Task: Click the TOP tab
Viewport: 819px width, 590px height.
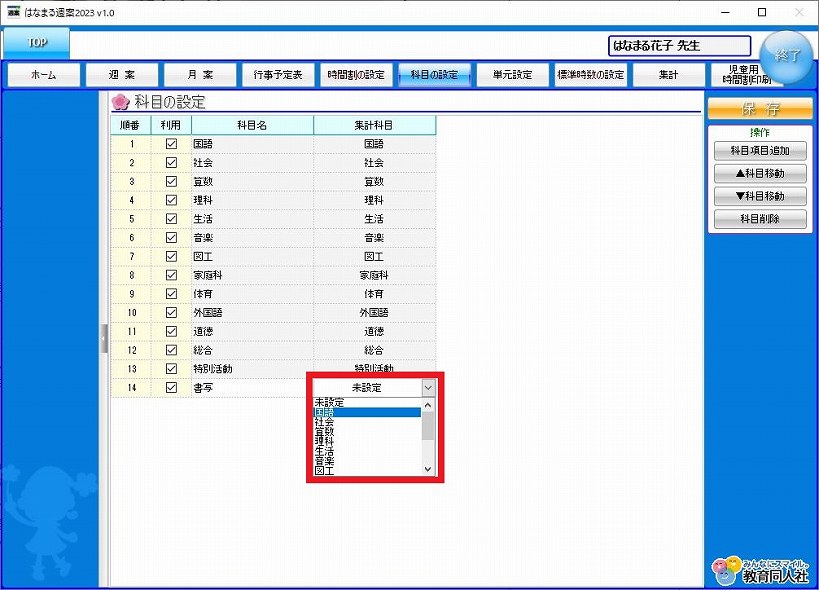Action: coord(37,43)
